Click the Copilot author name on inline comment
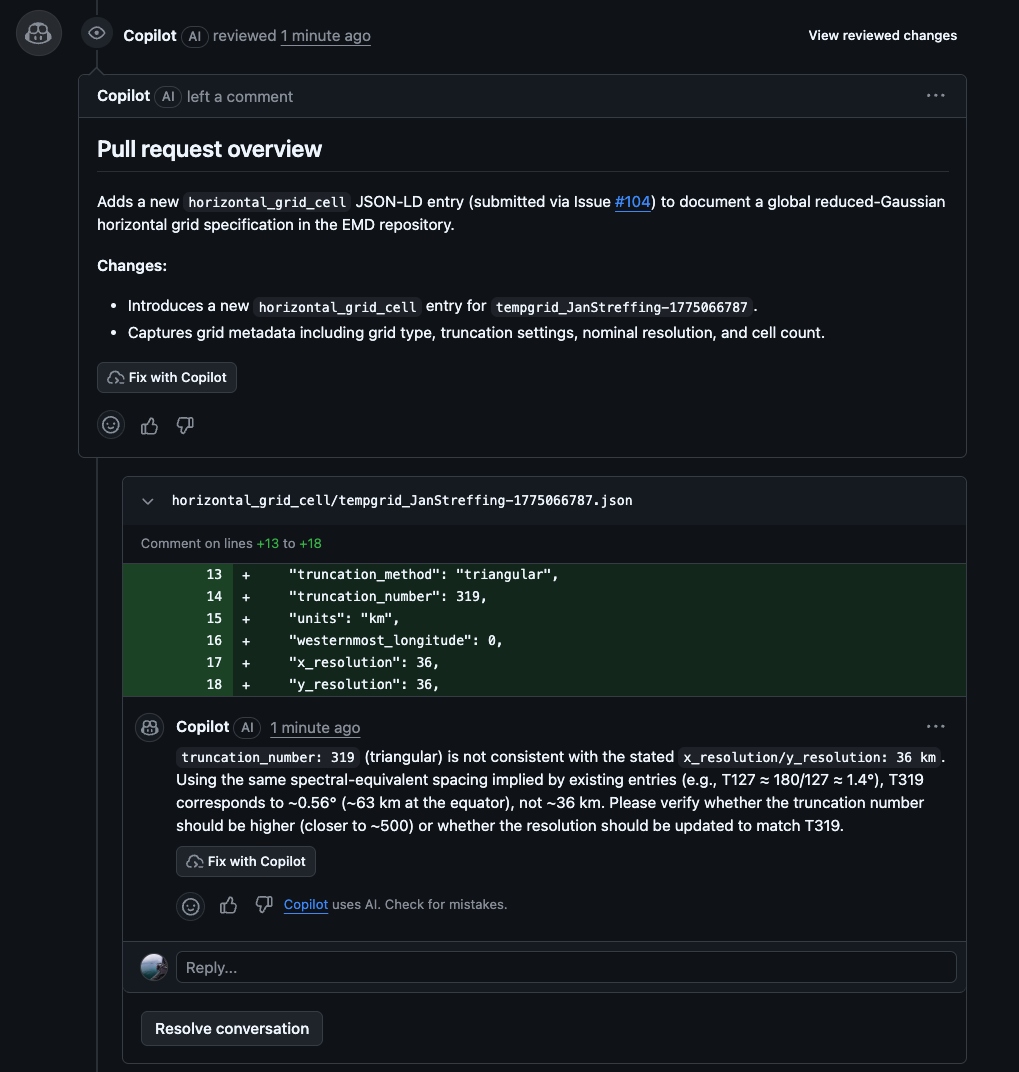The width and height of the screenshot is (1019, 1072). point(202,727)
